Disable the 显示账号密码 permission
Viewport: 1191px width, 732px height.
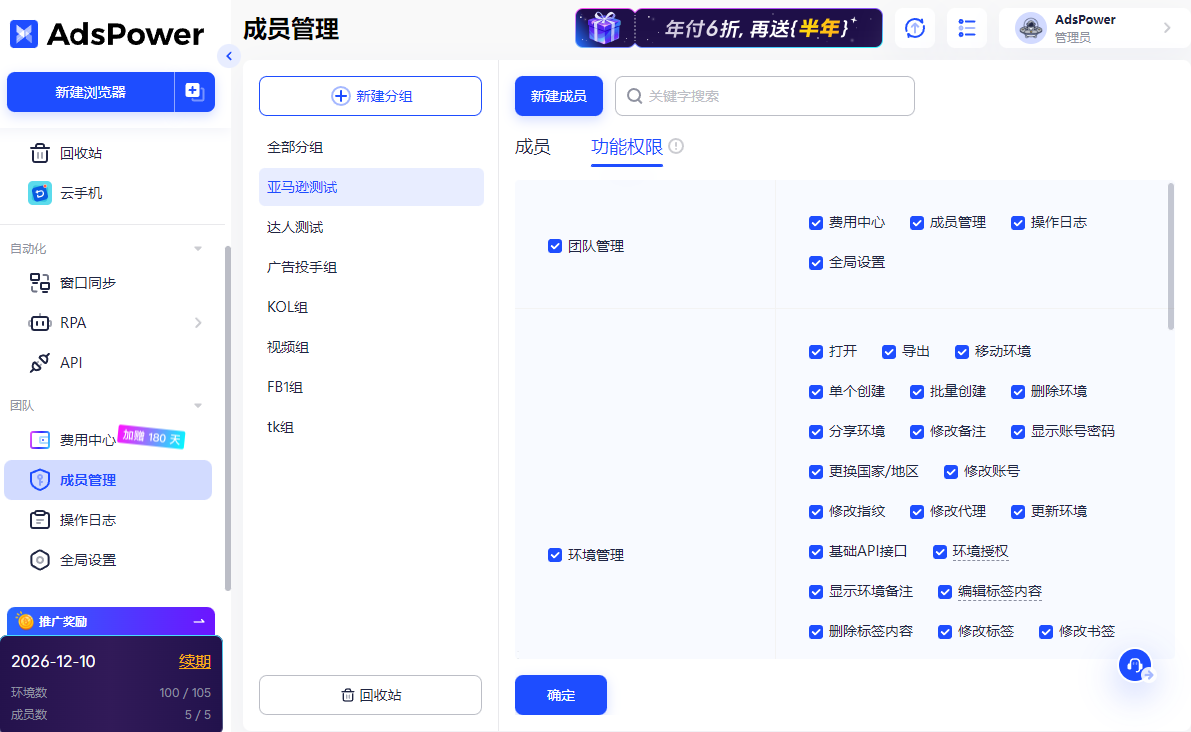tap(1018, 431)
